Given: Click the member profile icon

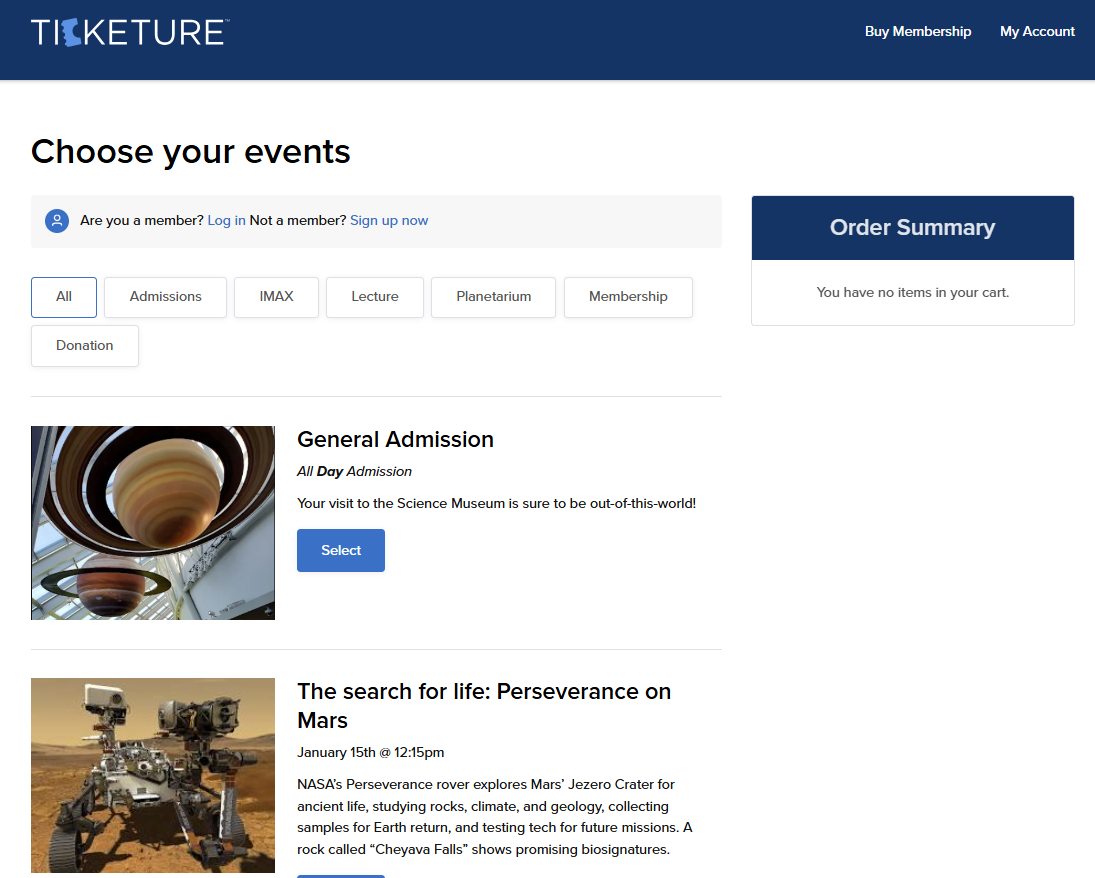Looking at the screenshot, I should point(57,221).
